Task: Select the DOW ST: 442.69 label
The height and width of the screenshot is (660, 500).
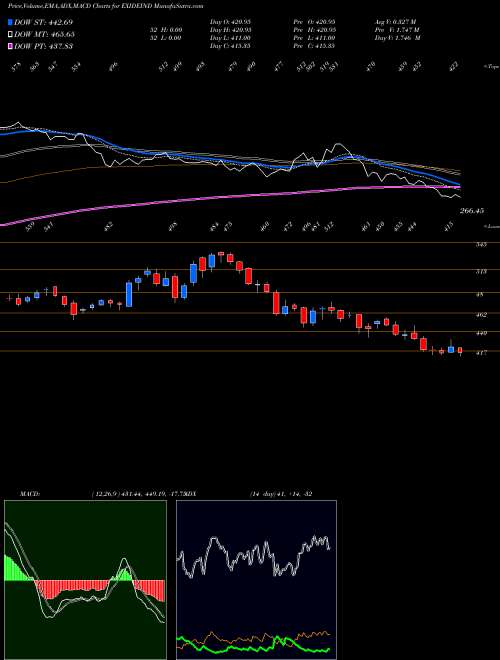Action: click(44, 22)
